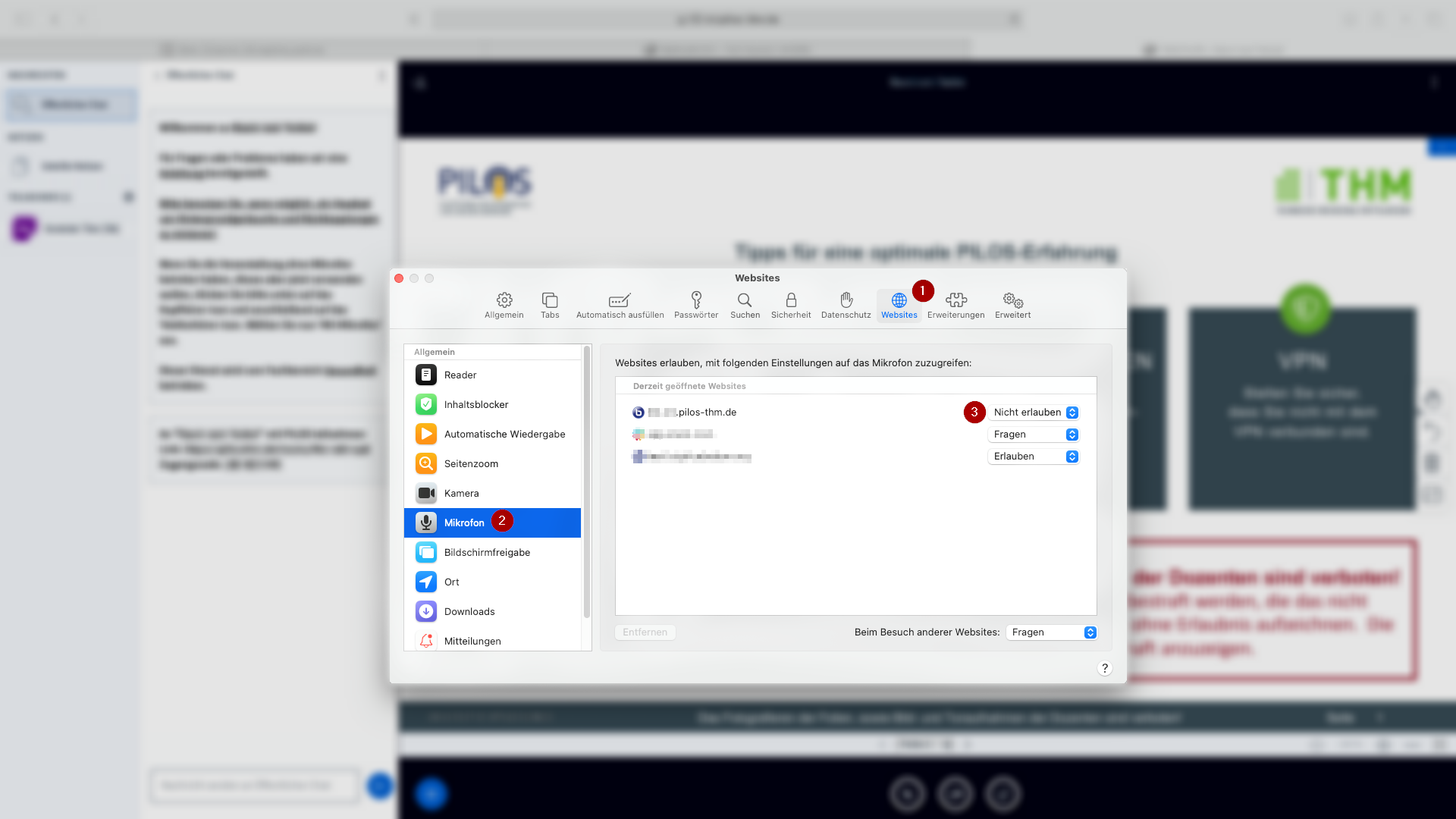Select Seitenzoom in the sidebar
The image size is (1456, 819).
[x=493, y=463]
